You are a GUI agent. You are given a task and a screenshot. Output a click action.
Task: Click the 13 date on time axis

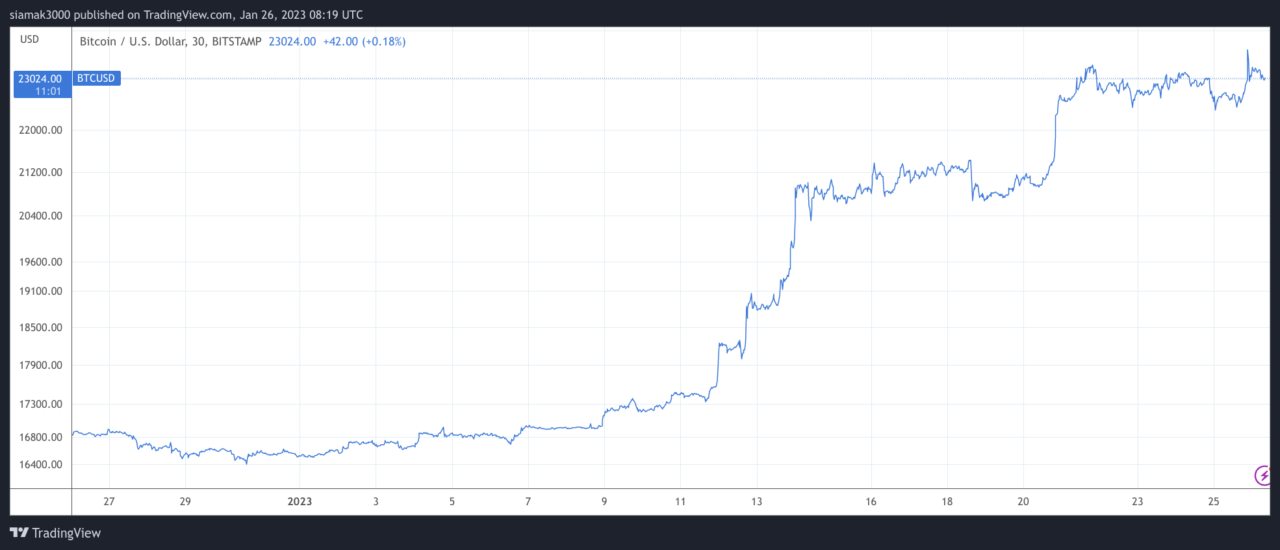(x=757, y=501)
